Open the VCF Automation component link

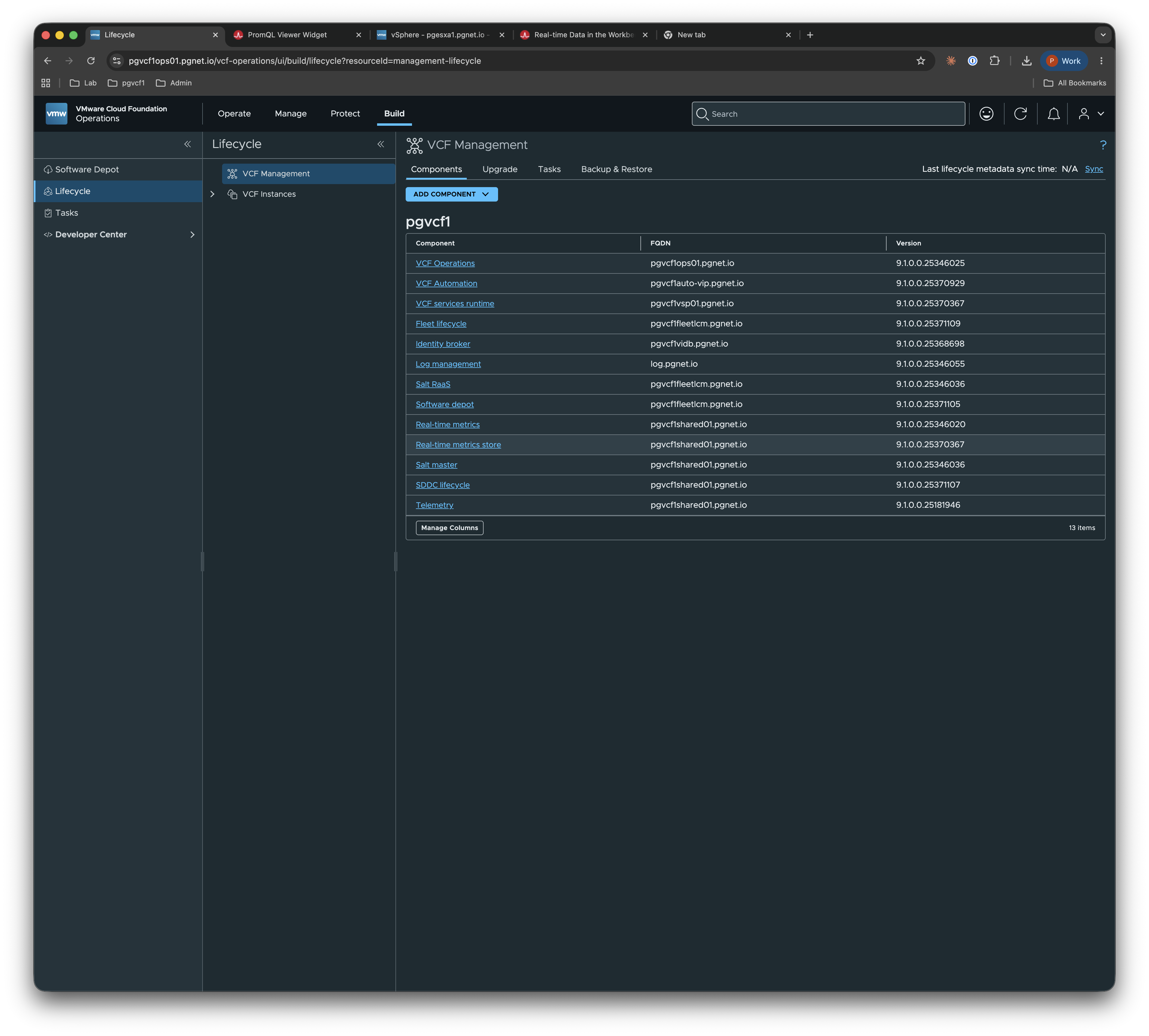[x=446, y=283]
